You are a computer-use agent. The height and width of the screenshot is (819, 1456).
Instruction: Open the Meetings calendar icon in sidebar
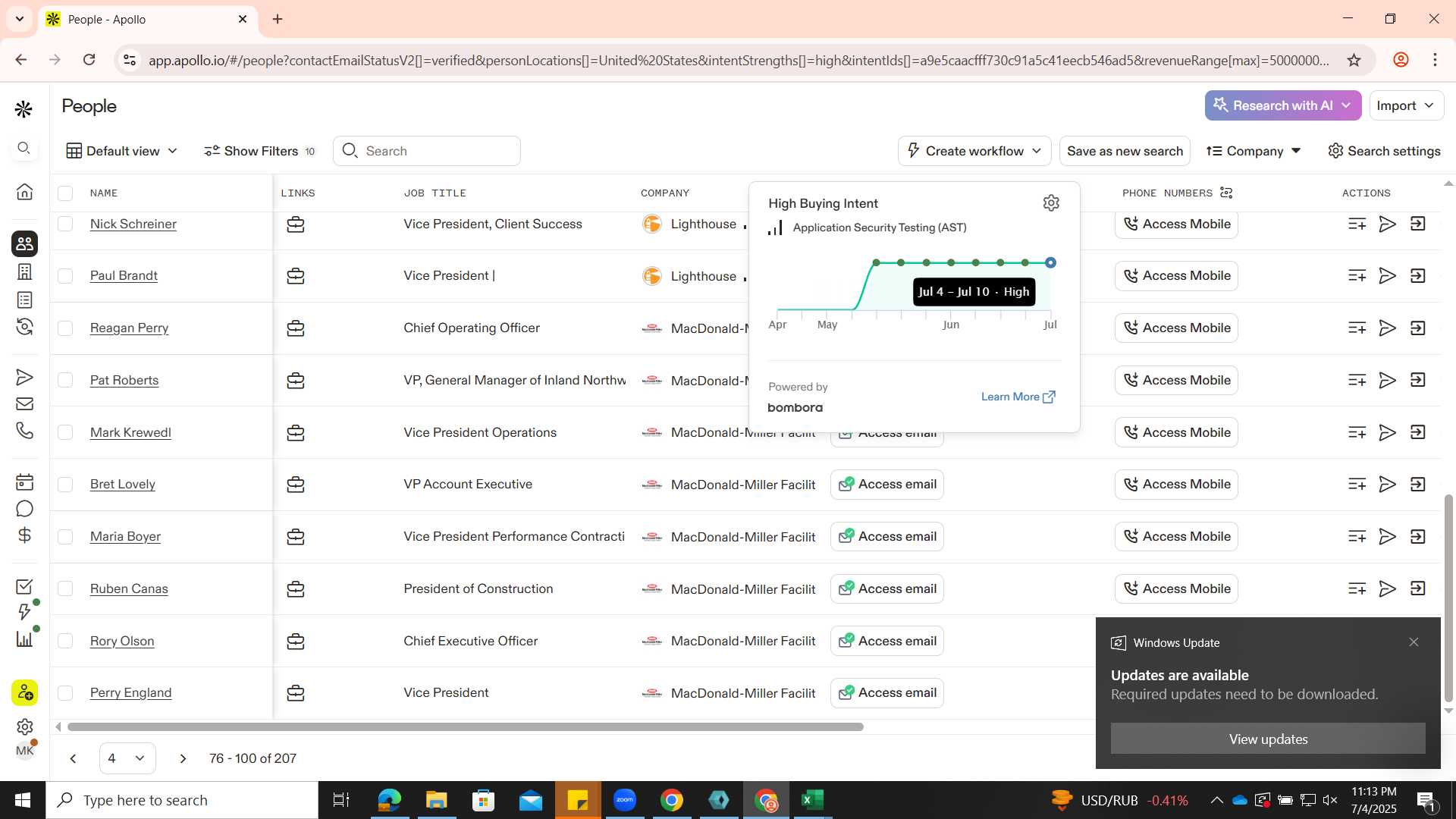pos(24,482)
